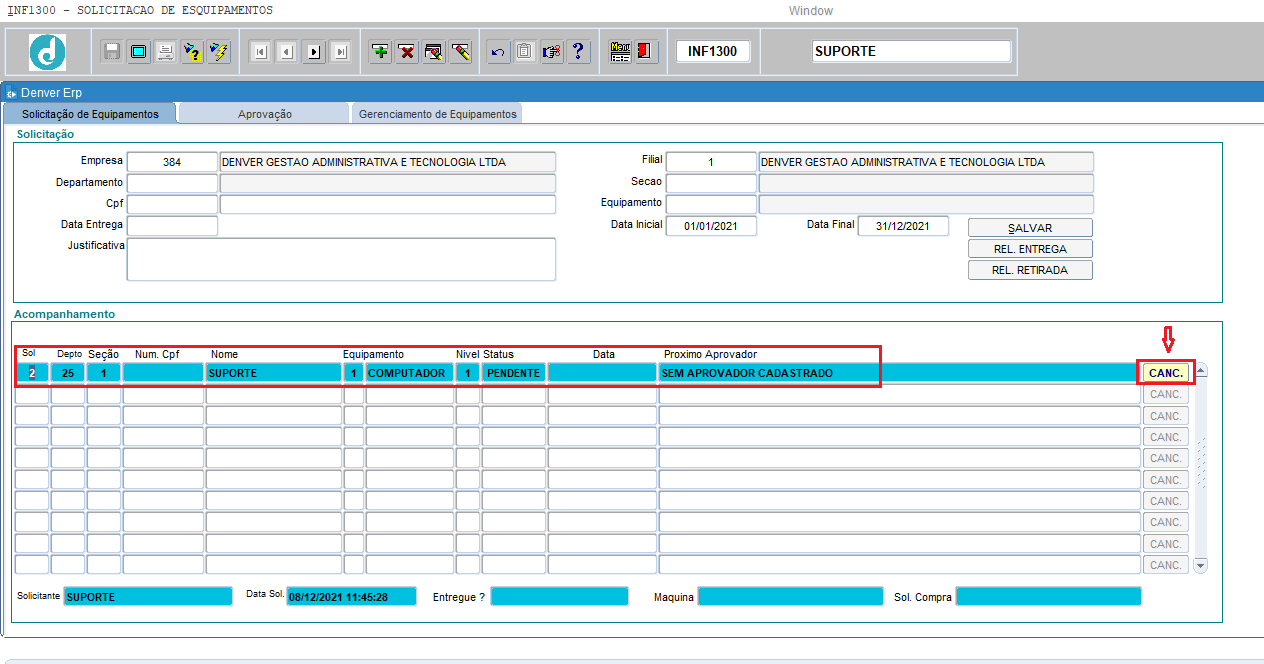Click the Departamento code field
This screenshot has height=664, width=1264.
[172, 183]
